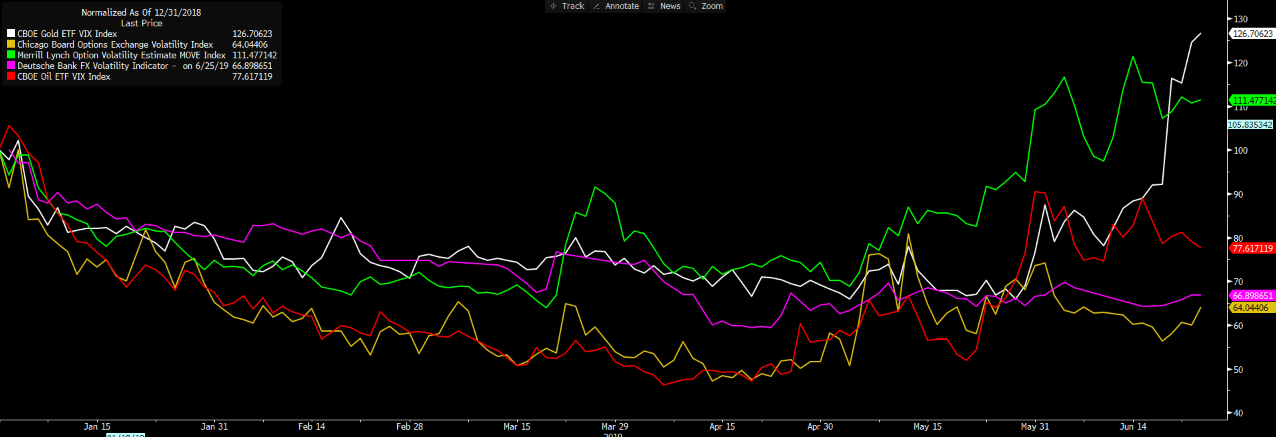Screen dimensions: 1276x437
Task: Activate the Track crosshair tool
Action: pyautogui.click(x=566, y=6)
